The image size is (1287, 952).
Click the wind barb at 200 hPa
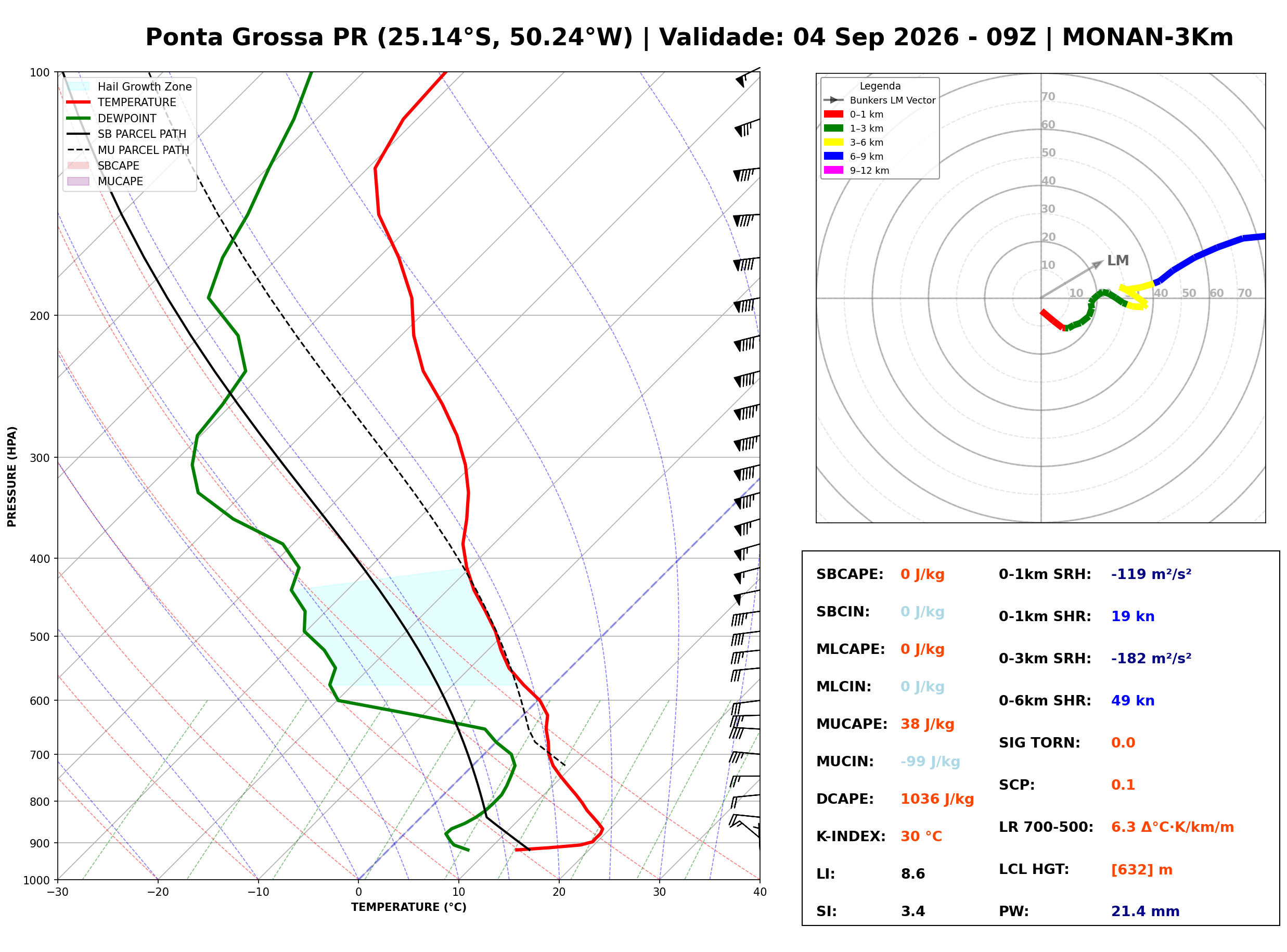point(747,304)
